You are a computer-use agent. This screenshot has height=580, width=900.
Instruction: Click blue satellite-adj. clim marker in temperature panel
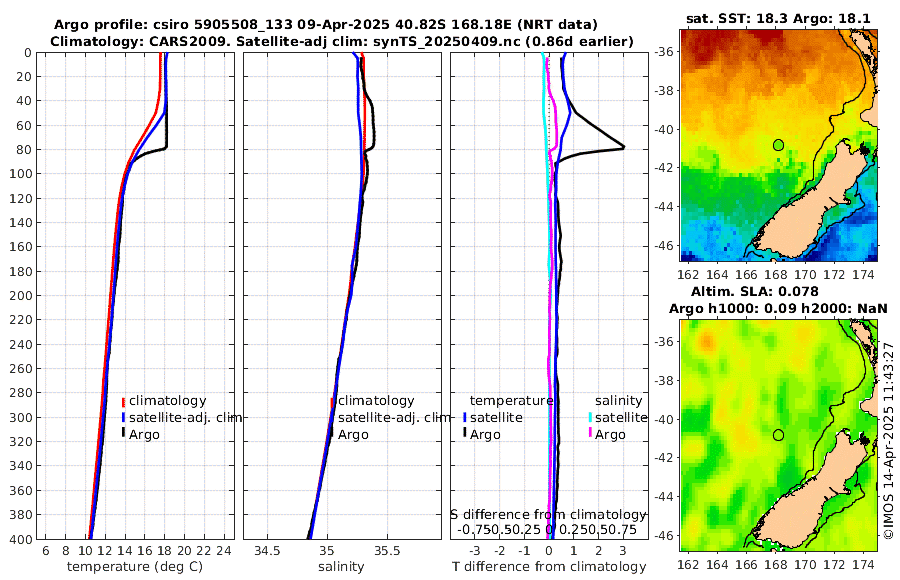[123, 418]
